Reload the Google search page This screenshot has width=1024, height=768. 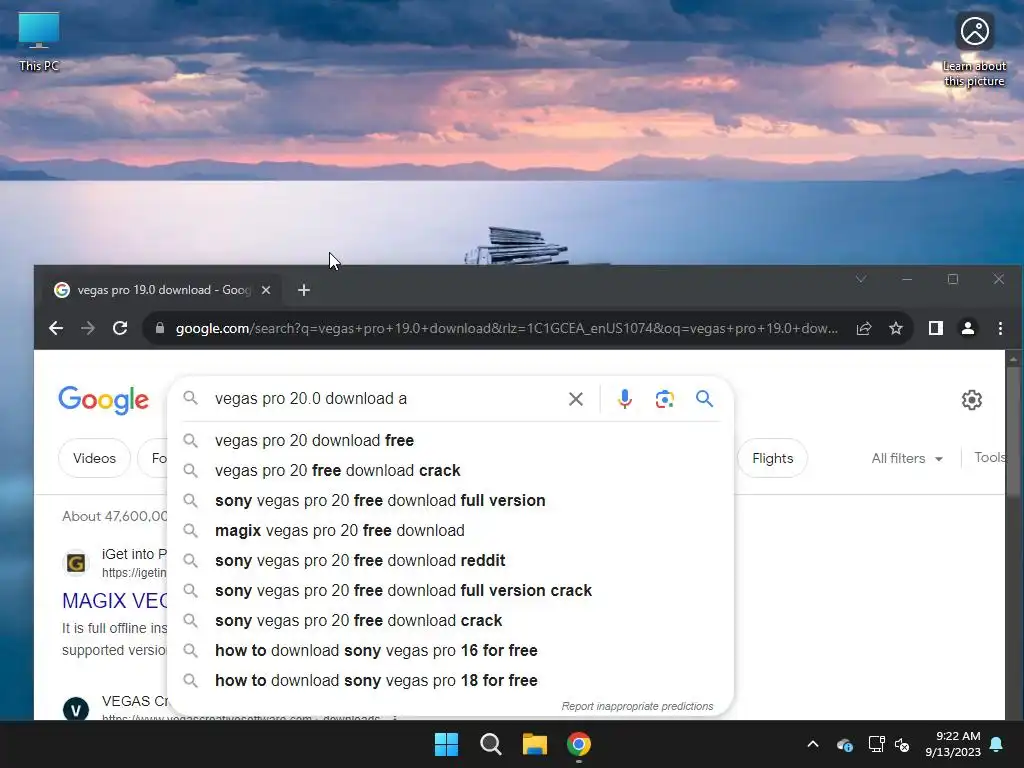[x=120, y=328]
